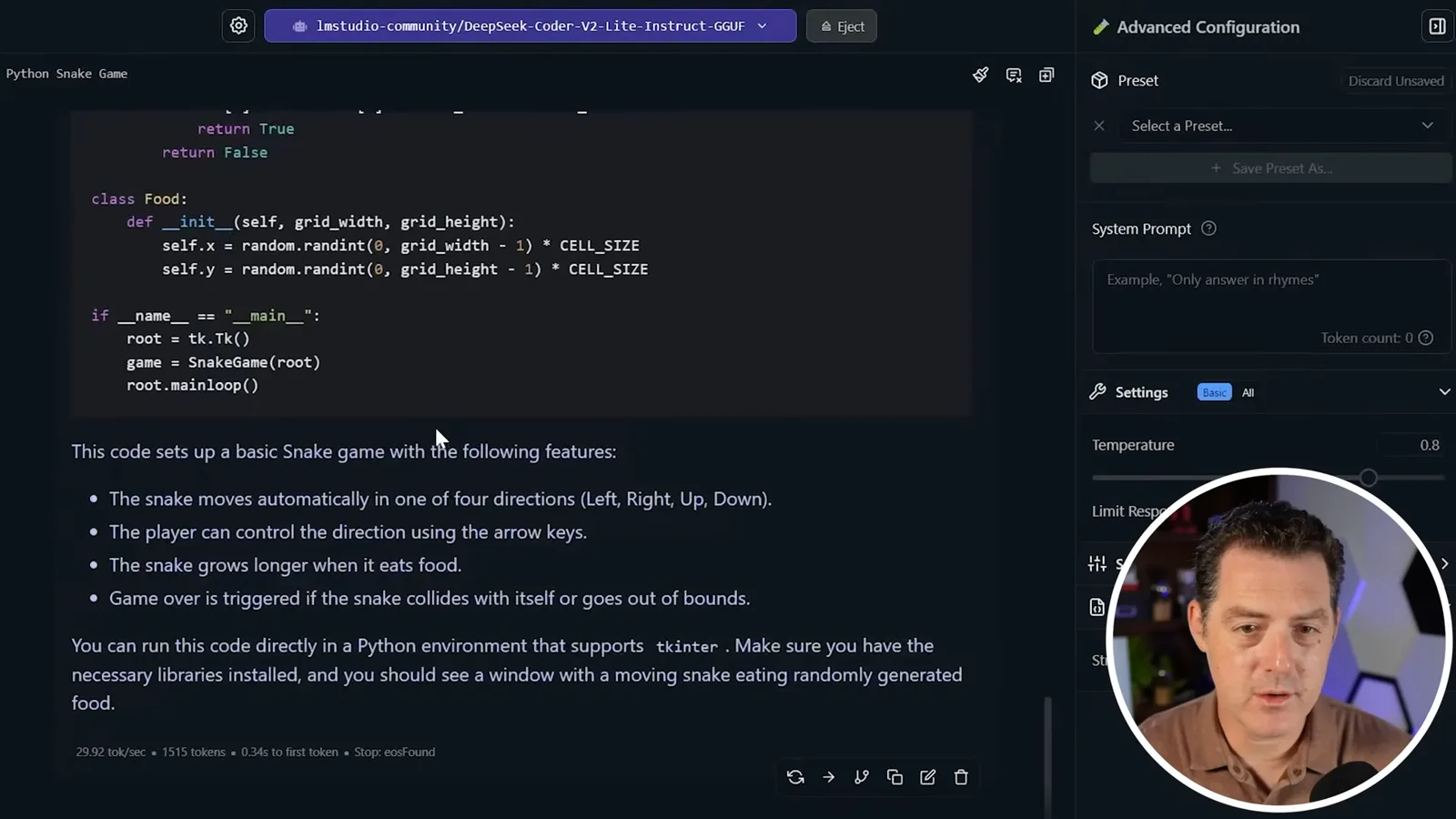
Task: Toggle the Advanced Configuration side panel icon
Action: click(x=1437, y=26)
